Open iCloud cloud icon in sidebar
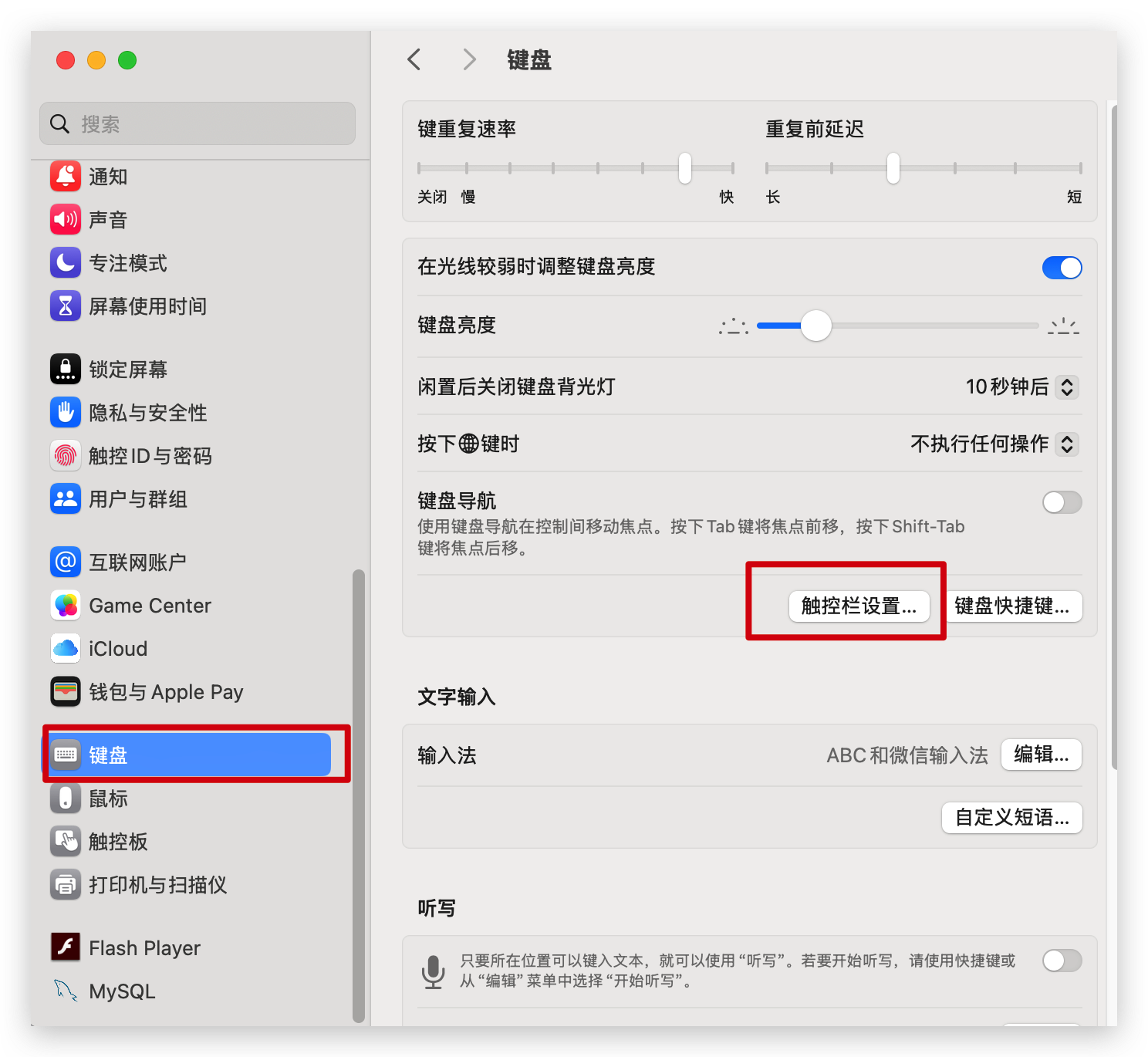This screenshot has width=1148, height=1057. click(66, 649)
